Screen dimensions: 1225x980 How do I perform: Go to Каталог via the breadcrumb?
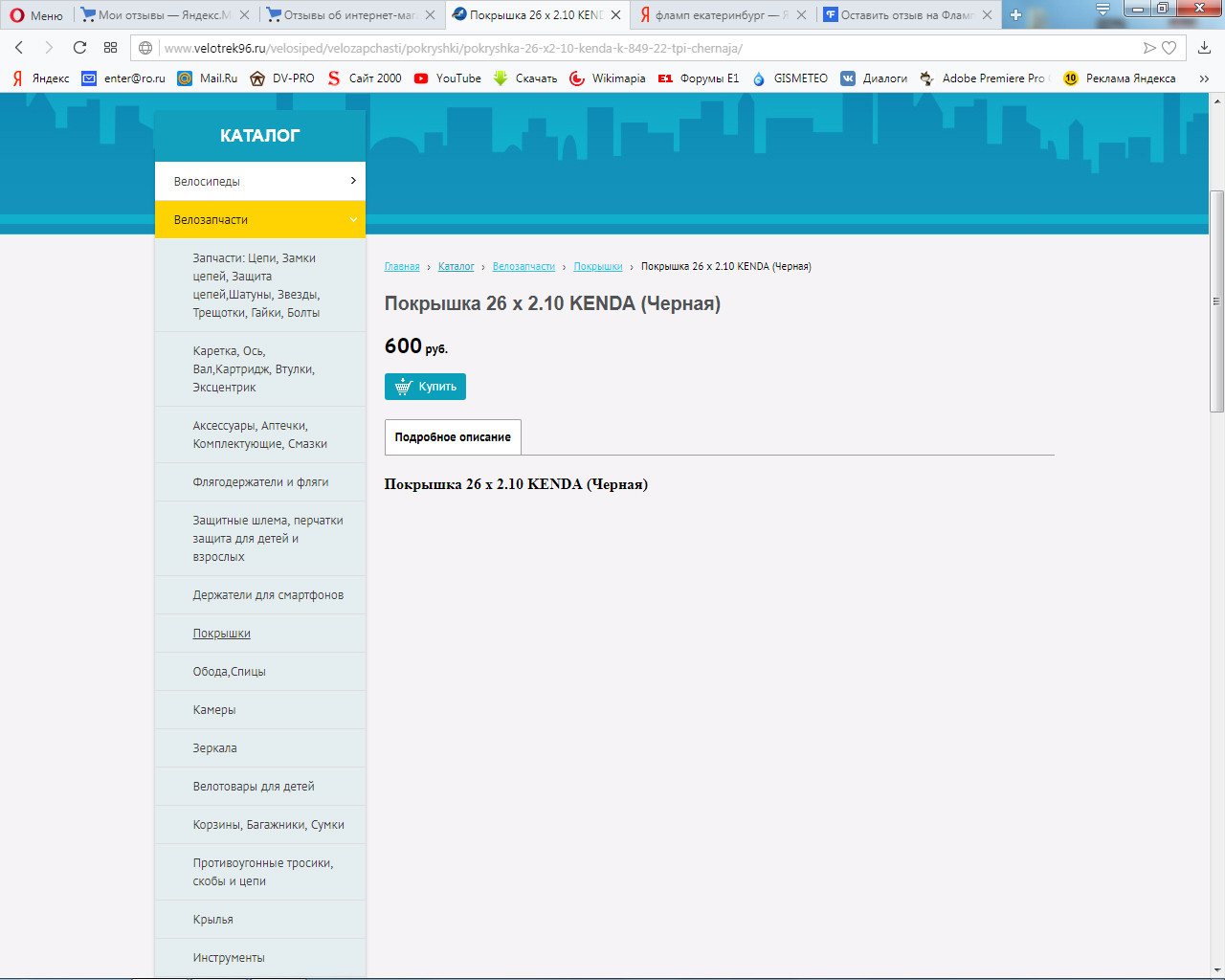tap(457, 267)
